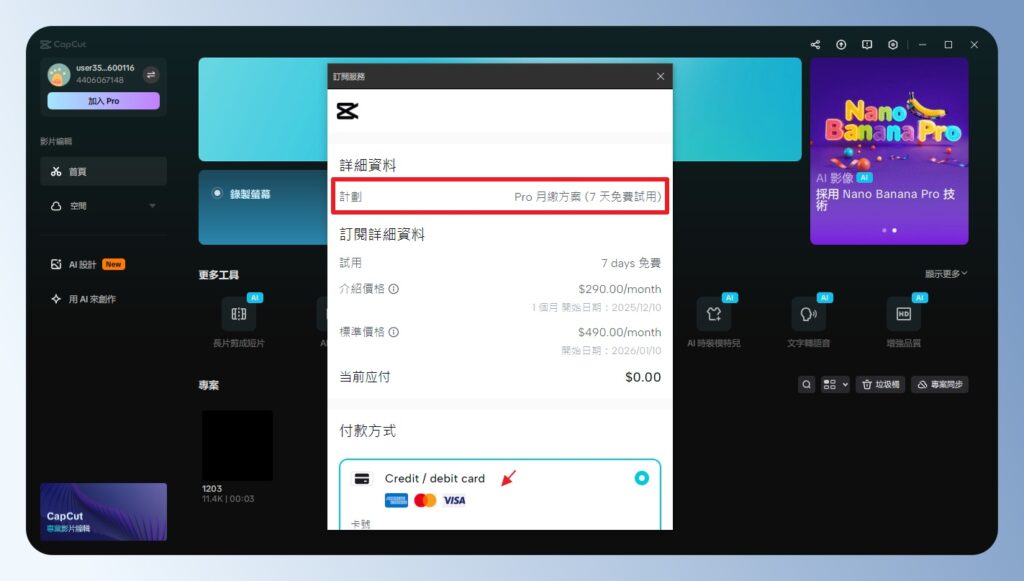The image size is (1024, 581).
Task: Open the 1203 project thumbnail
Action: pyautogui.click(x=237, y=445)
